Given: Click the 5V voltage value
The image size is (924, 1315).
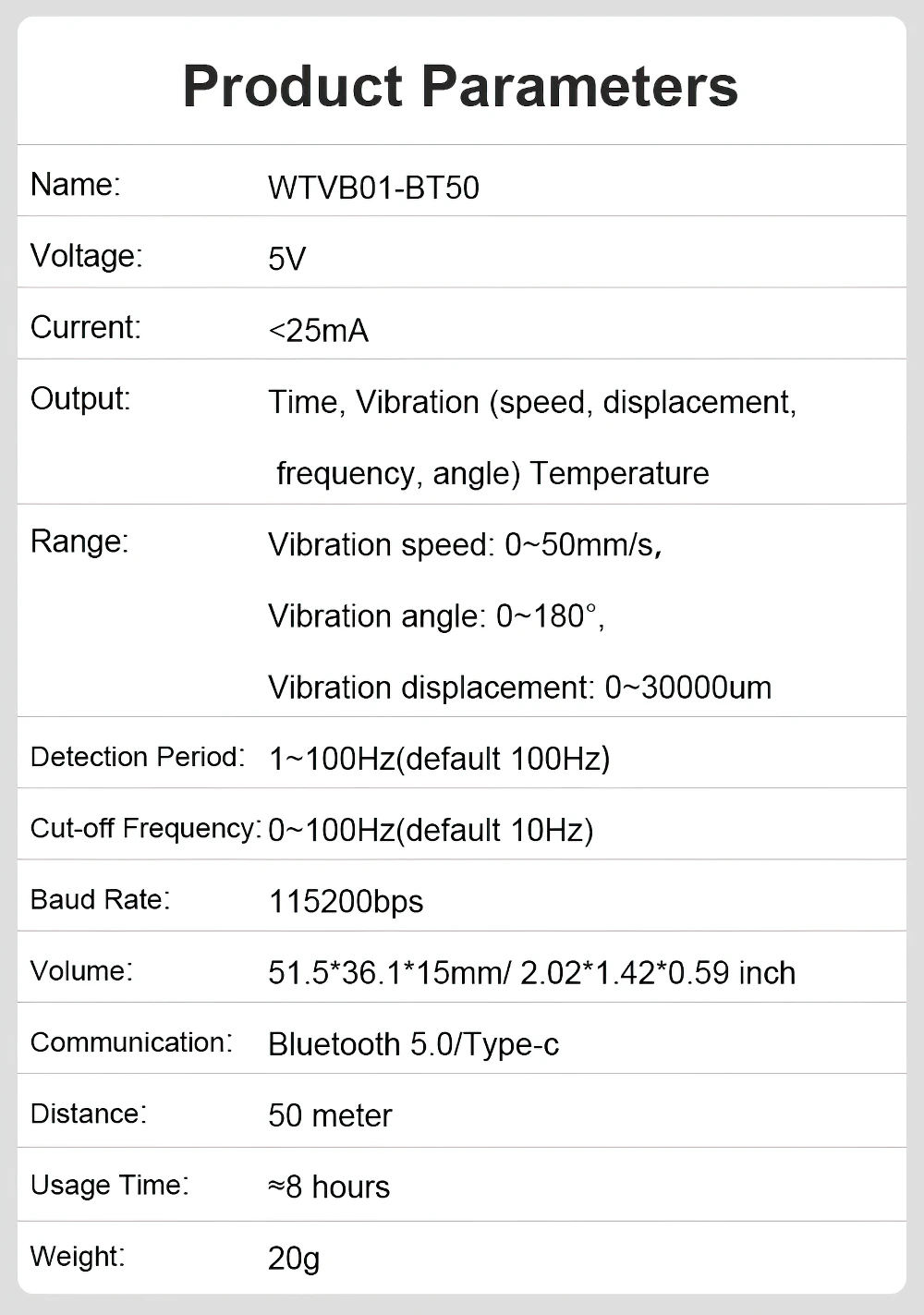Looking at the screenshot, I should [286, 259].
